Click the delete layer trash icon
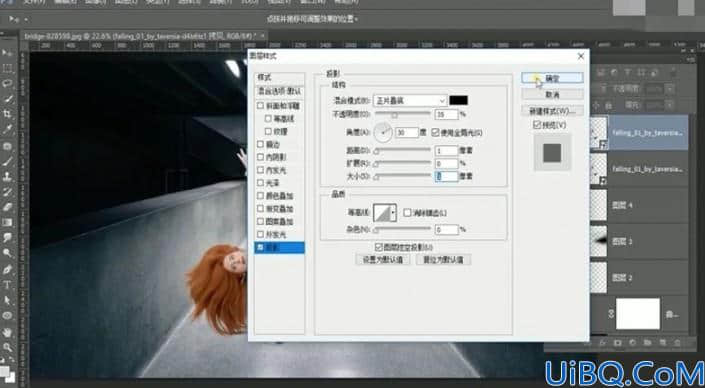 pos(677,343)
